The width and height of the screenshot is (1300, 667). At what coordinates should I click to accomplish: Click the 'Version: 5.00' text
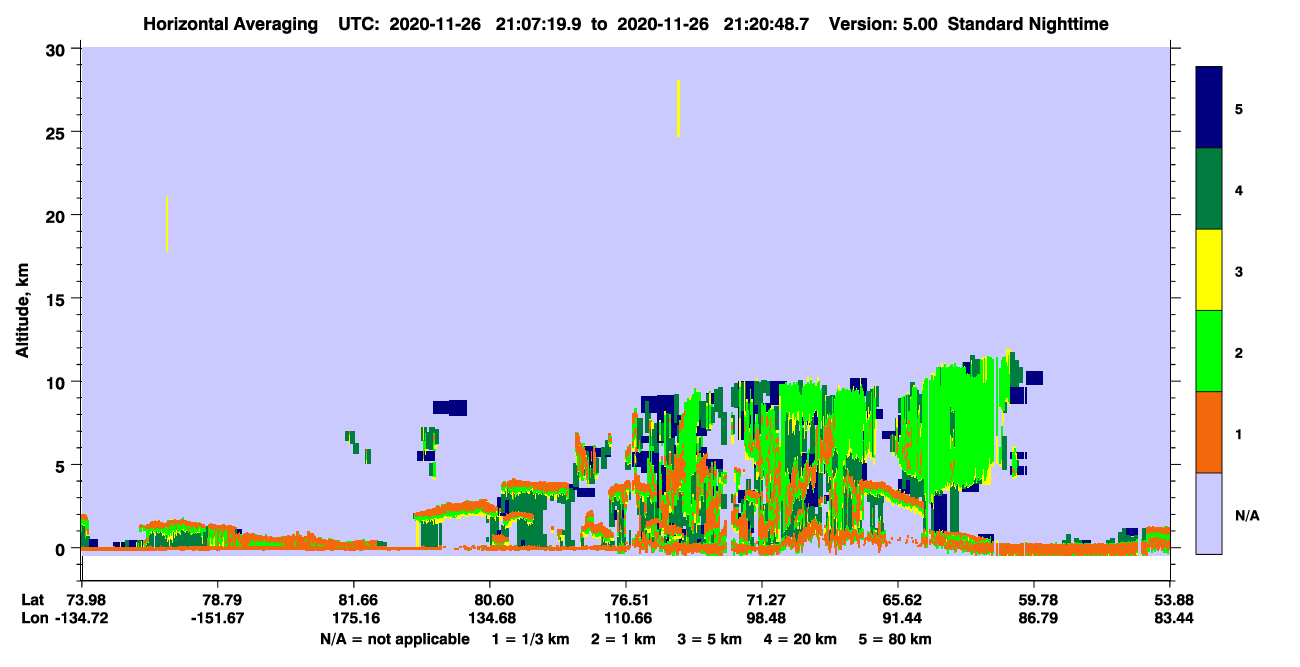point(884,24)
